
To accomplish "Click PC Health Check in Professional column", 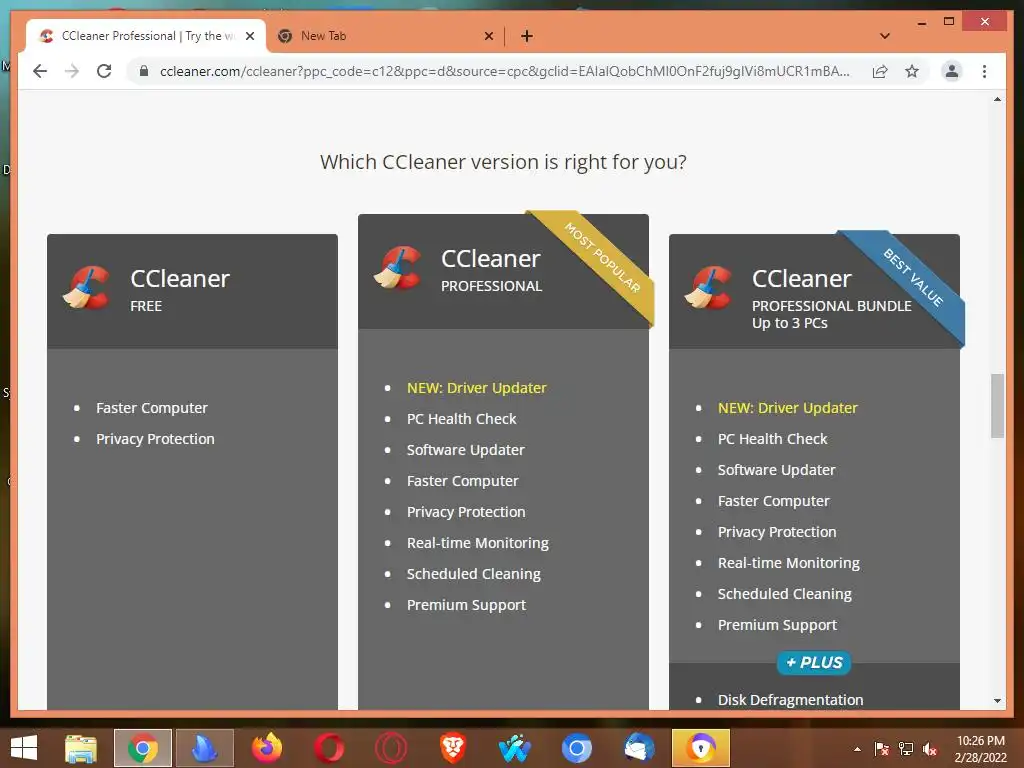I will [x=462, y=419].
